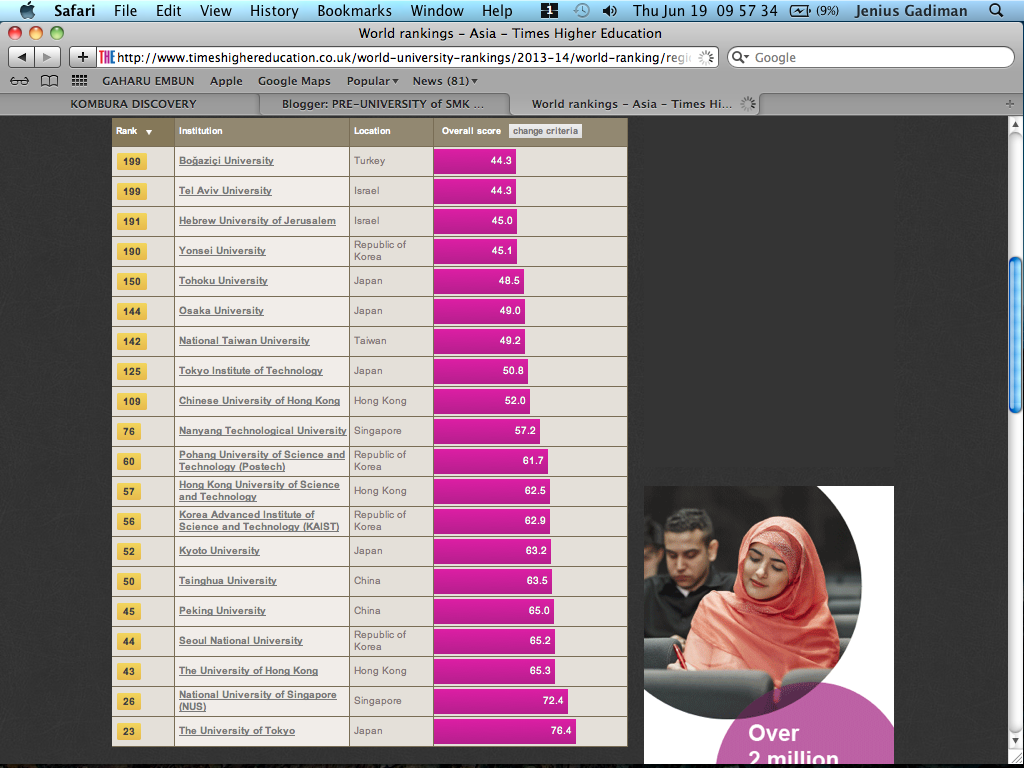Open the History menu
The image size is (1024, 768).
274,10
